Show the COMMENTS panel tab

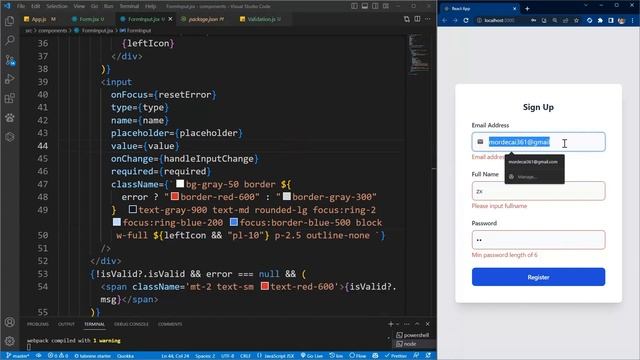coord(170,324)
